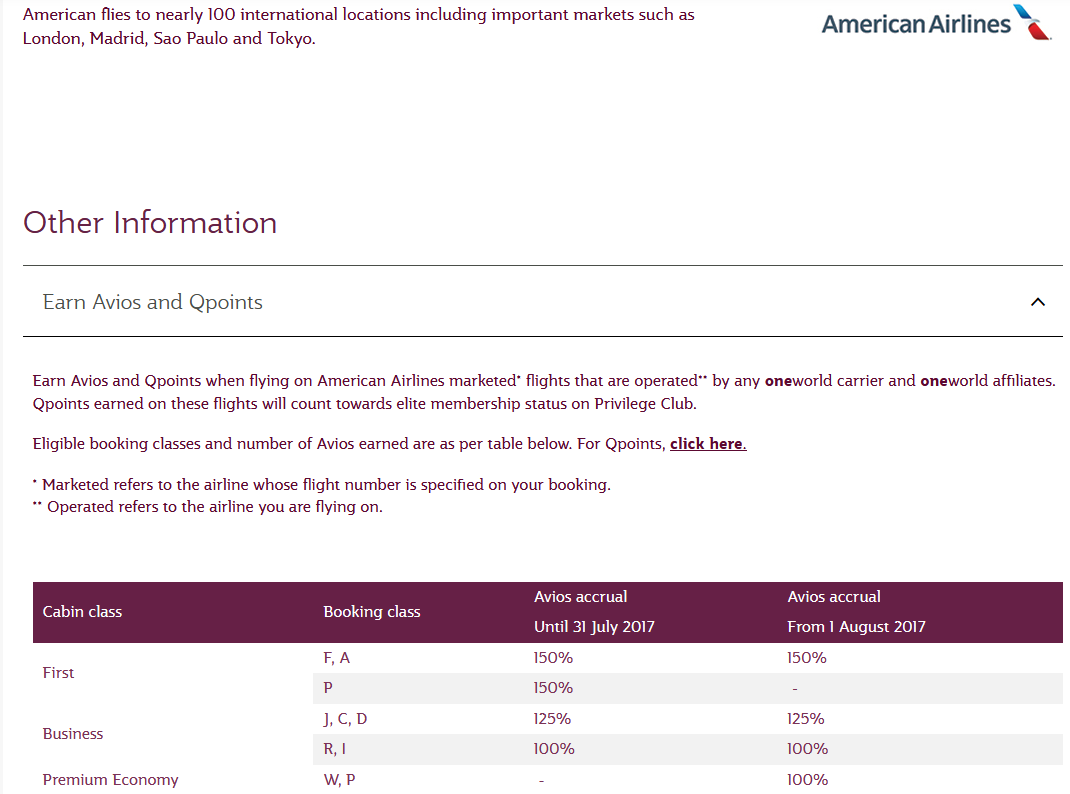Select the "Premium Economy" cabin class cell

click(110, 779)
